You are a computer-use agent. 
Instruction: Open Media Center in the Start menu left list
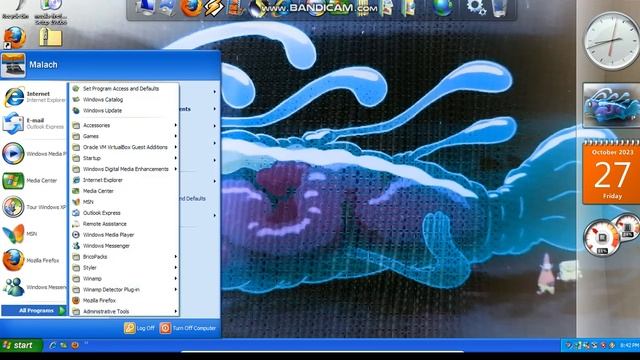(x=34, y=180)
